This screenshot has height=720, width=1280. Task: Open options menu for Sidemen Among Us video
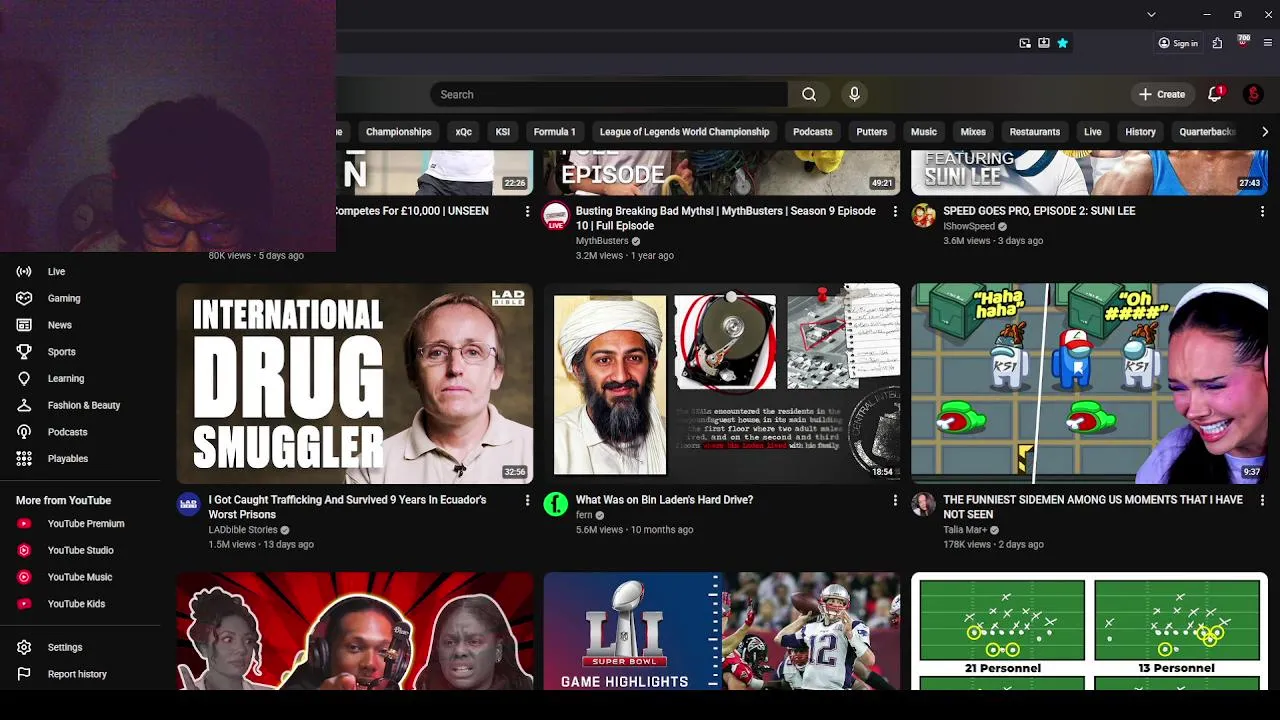tap(1262, 500)
